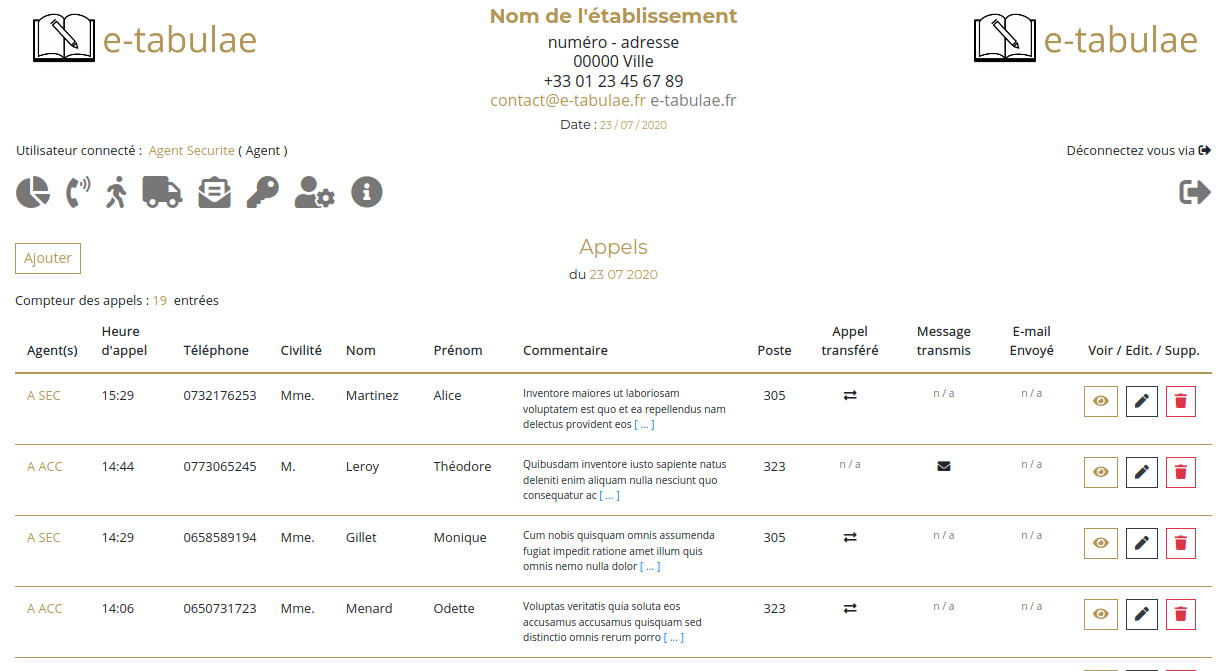
Task: Click the Commentaire column header
Action: [x=565, y=351]
